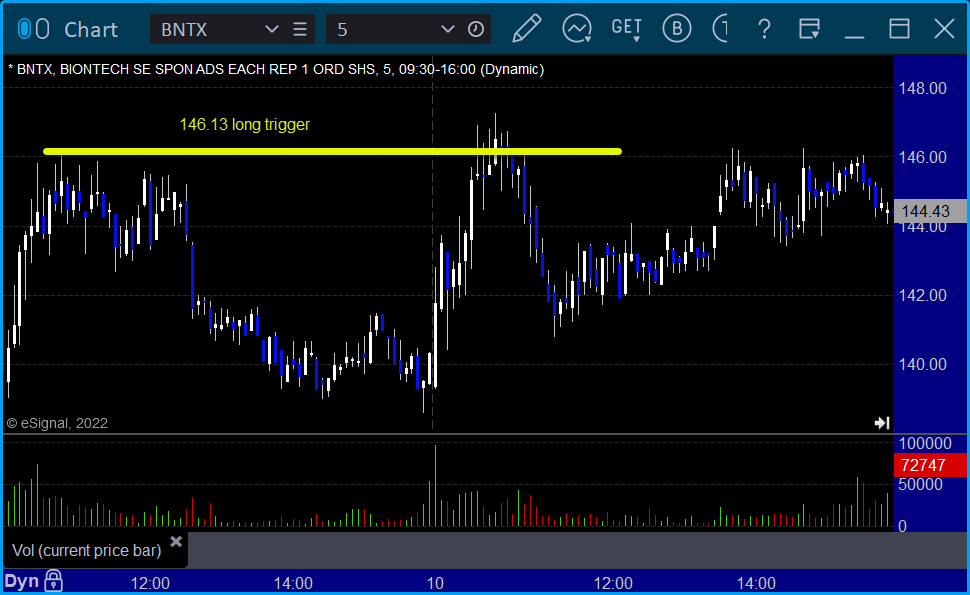Select the Vol (current price bar) label
Image resolution: width=970 pixels, height=595 pixels.
(87, 550)
